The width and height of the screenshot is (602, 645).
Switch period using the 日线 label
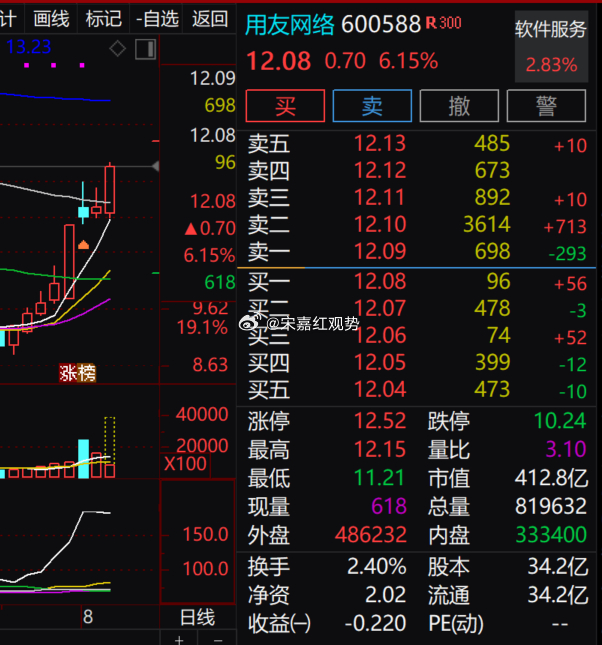[198, 617]
